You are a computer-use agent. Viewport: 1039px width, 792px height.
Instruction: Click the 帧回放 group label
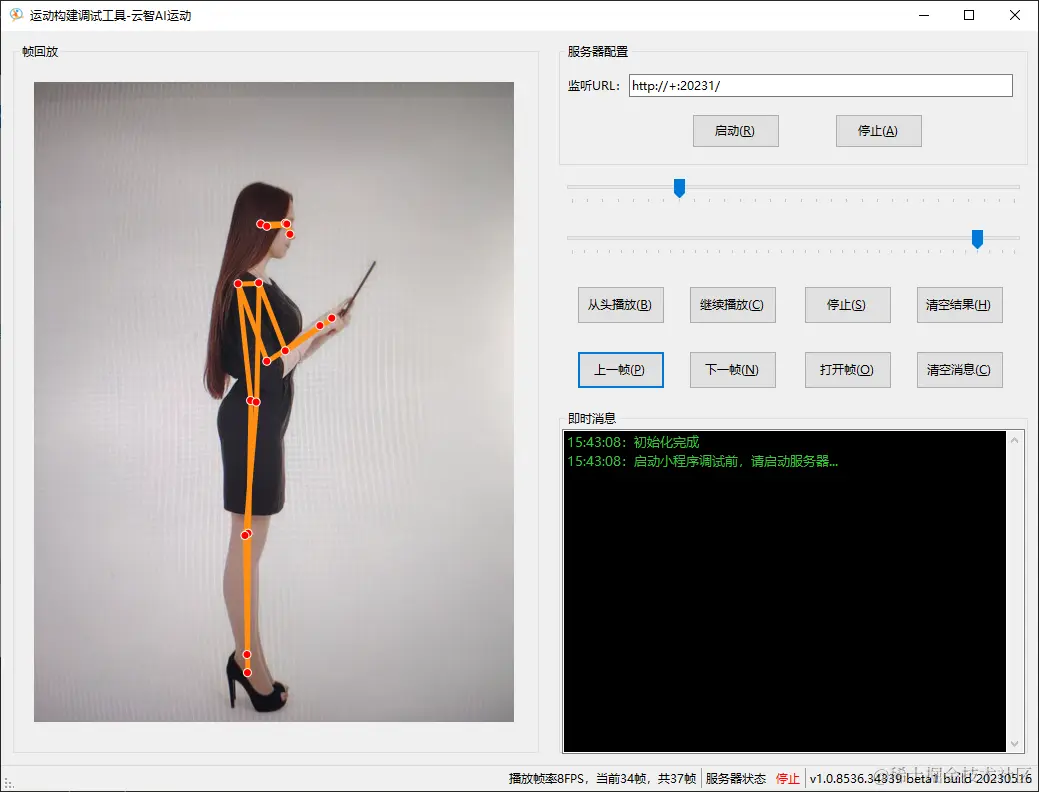coord(40,52)
